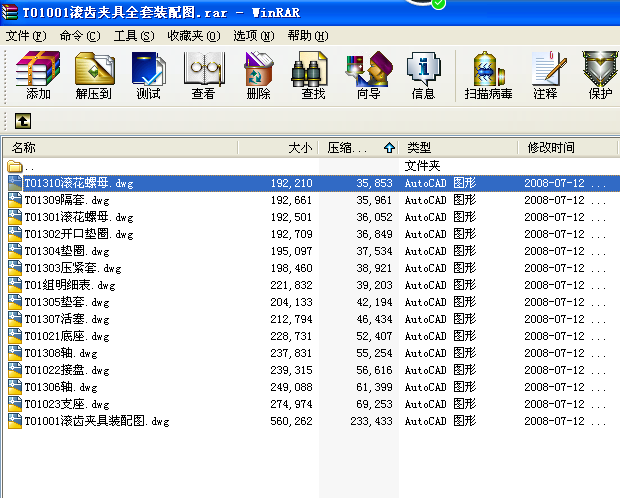The image size is (620, 498).
Task: Open the 命令(C) menu
Action: click(80, 36)
